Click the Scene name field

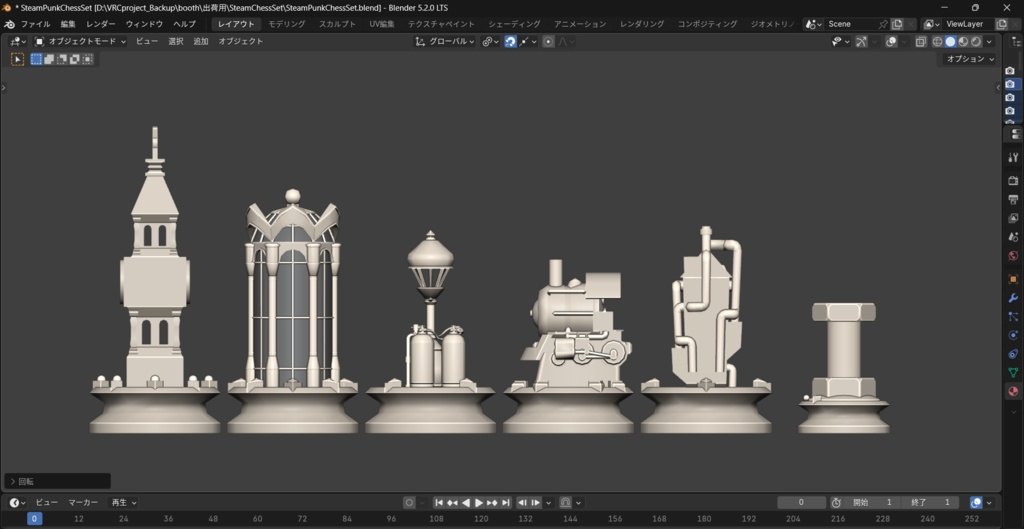[x=851, y=24]
